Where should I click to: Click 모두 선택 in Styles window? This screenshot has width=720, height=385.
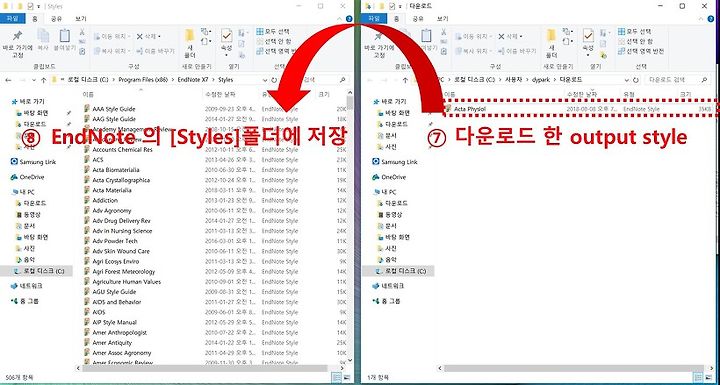tap(273, 32)
